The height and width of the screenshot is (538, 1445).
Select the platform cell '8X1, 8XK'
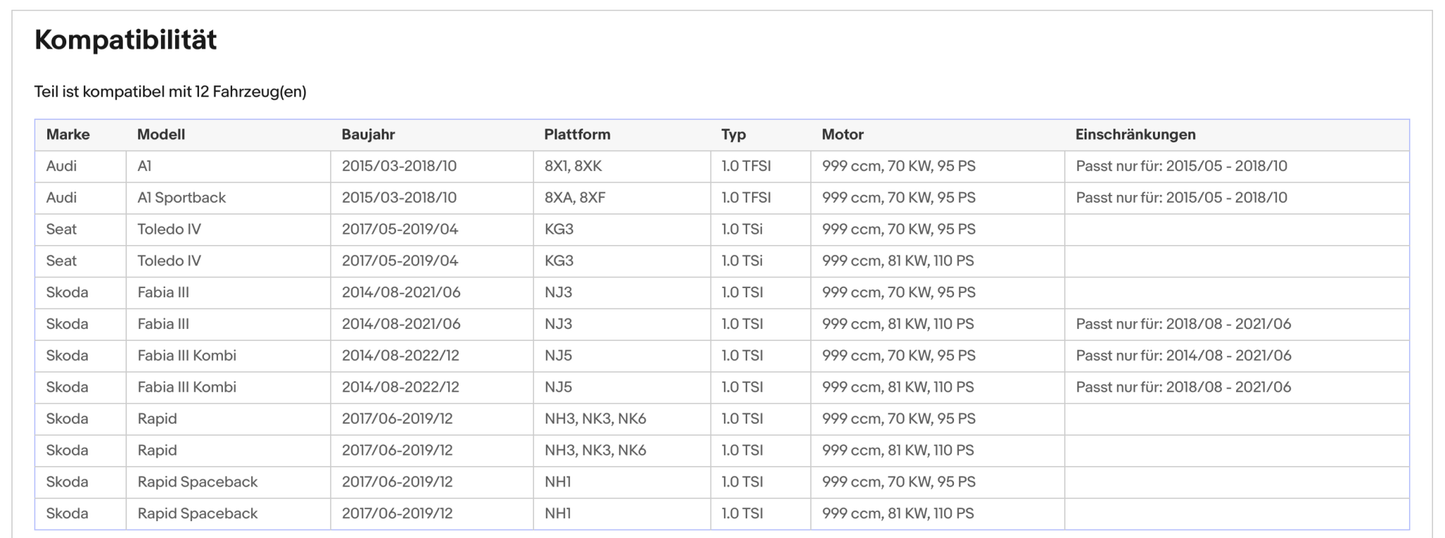coord(575,166)
